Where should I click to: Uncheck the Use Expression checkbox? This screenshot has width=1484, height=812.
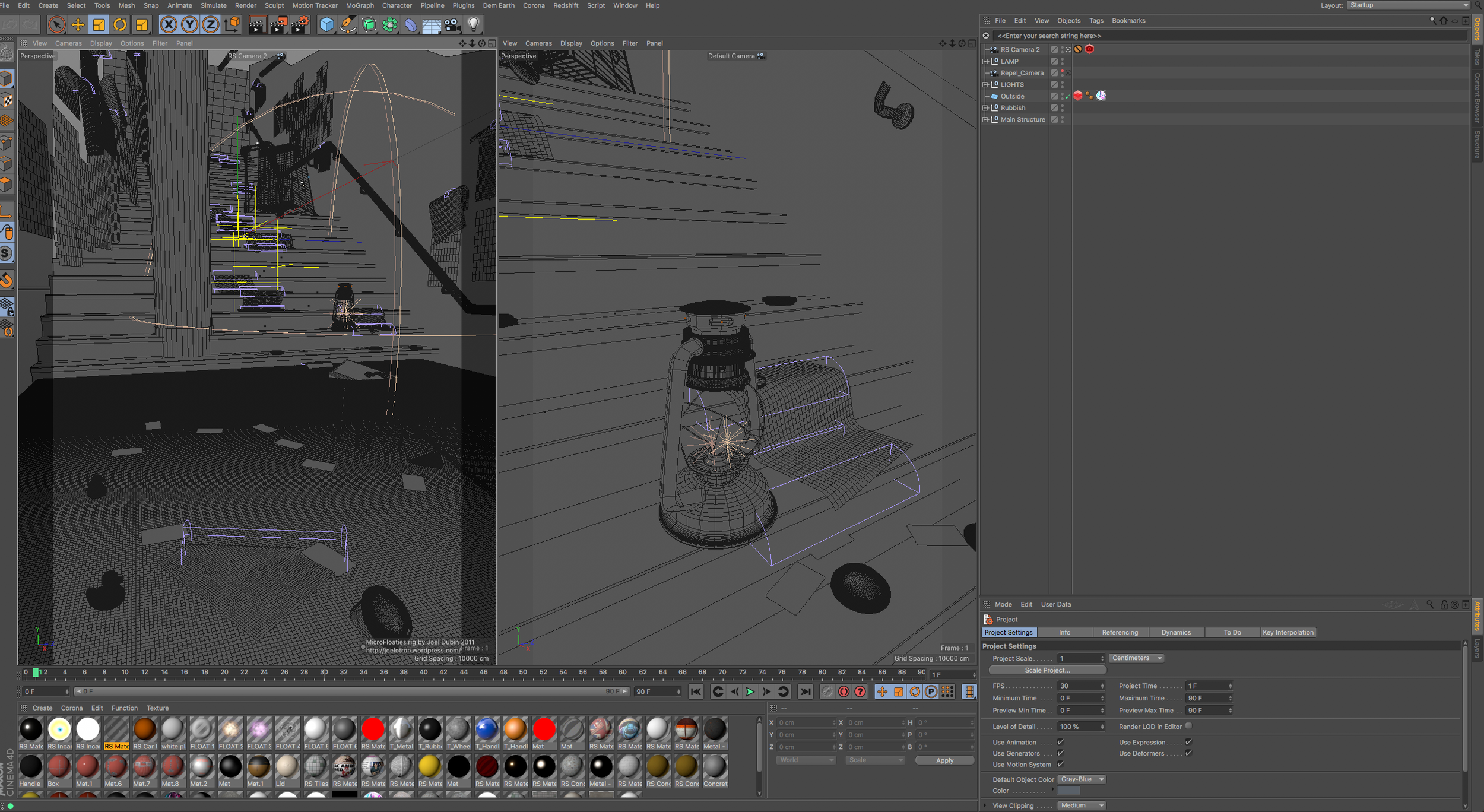tap(1189, 742)
